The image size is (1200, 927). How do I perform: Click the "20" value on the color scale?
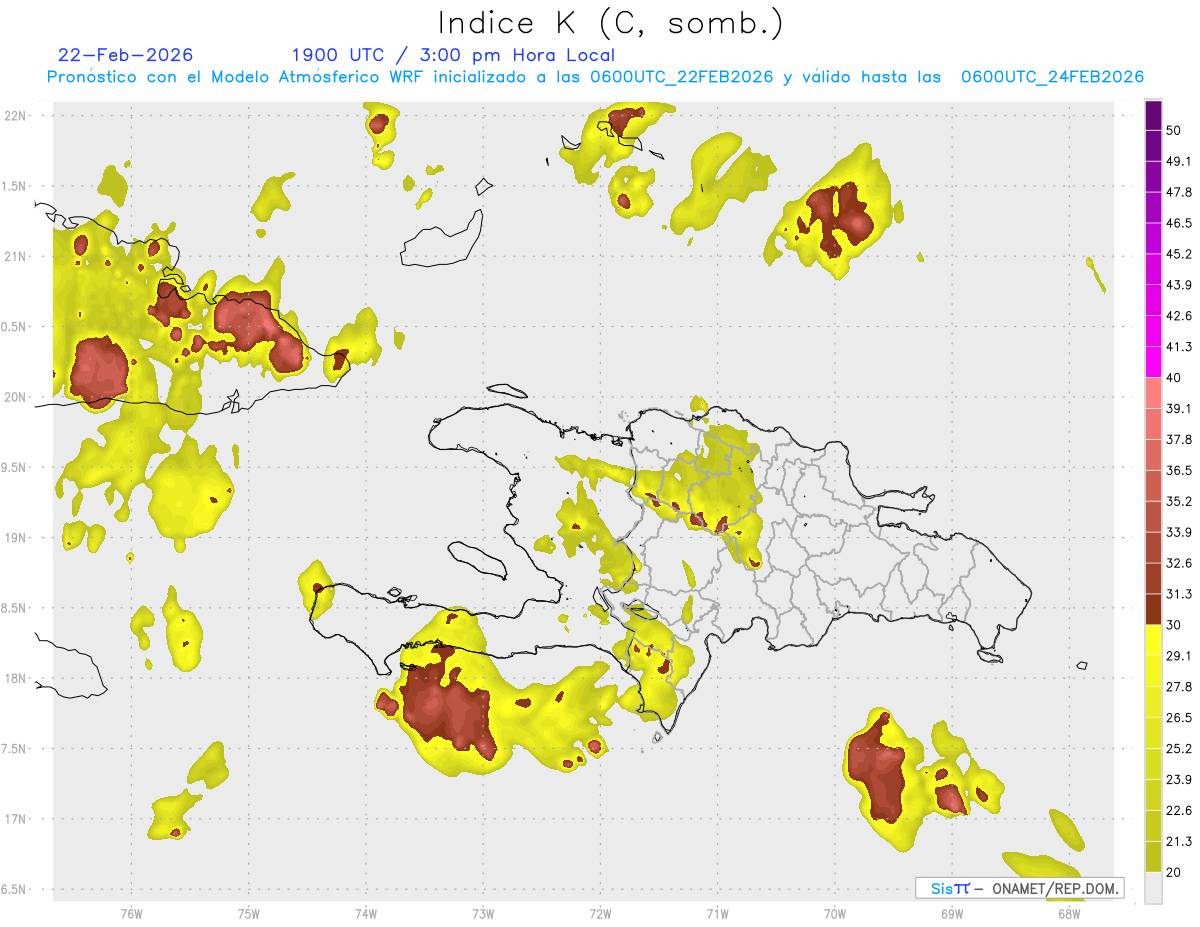pos(1175,873)
